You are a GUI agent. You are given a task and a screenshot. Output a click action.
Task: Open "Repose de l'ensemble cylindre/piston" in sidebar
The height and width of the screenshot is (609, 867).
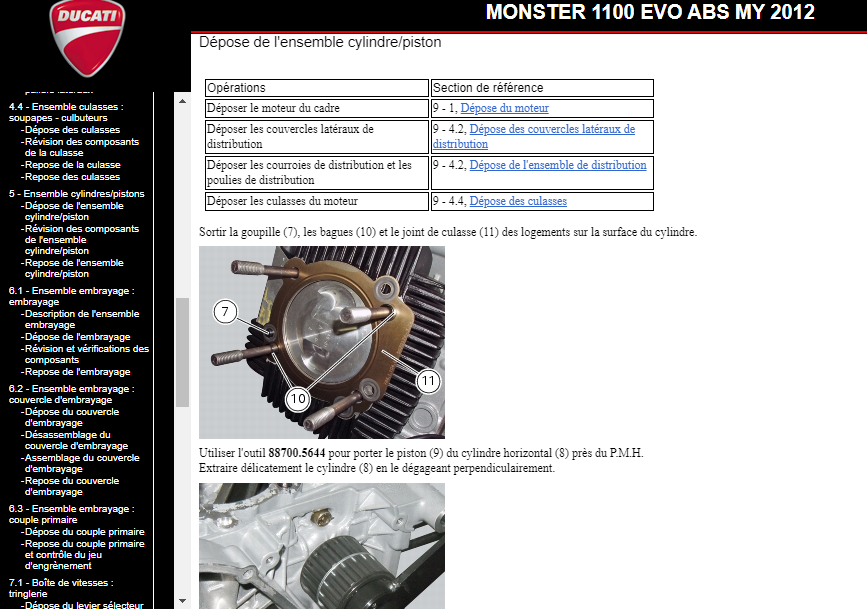73,268
